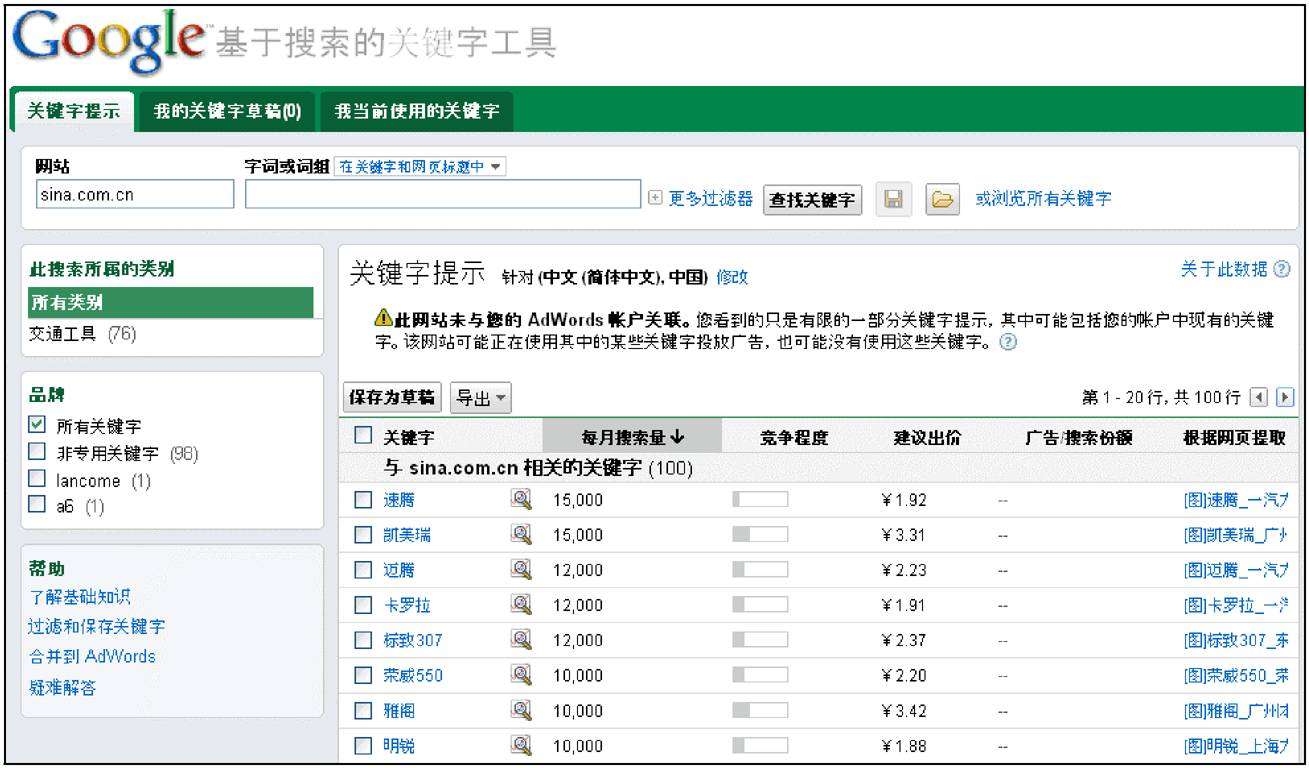Check the box for keyword 卡罗拉
The width and height of the screenshot is (1309, 768).
[x=363, y=605]
